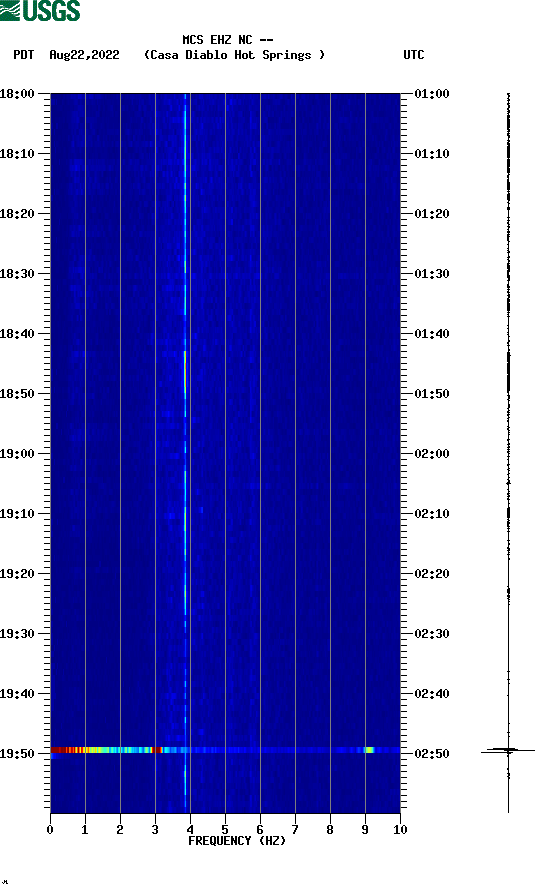The height and width of the screenshot is (893, 552).
Task: Click the 19:00 PDT time label
Action: click(17, 454)
